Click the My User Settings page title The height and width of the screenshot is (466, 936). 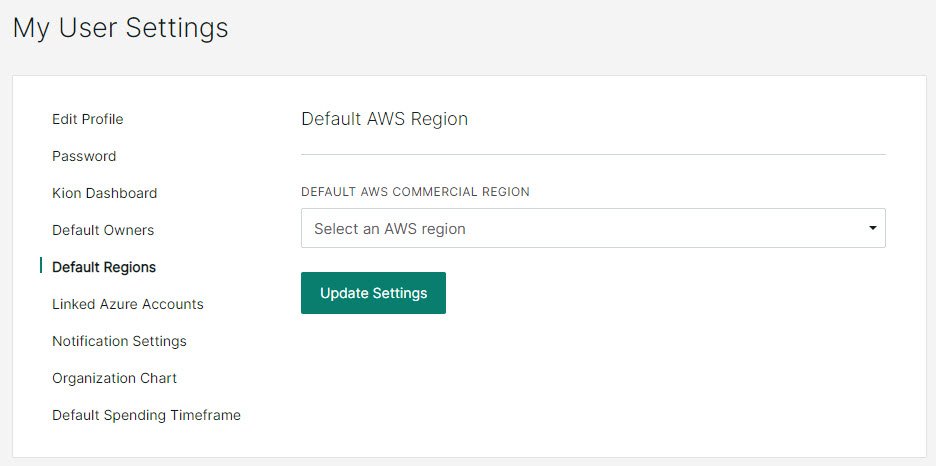coord(121,28)
